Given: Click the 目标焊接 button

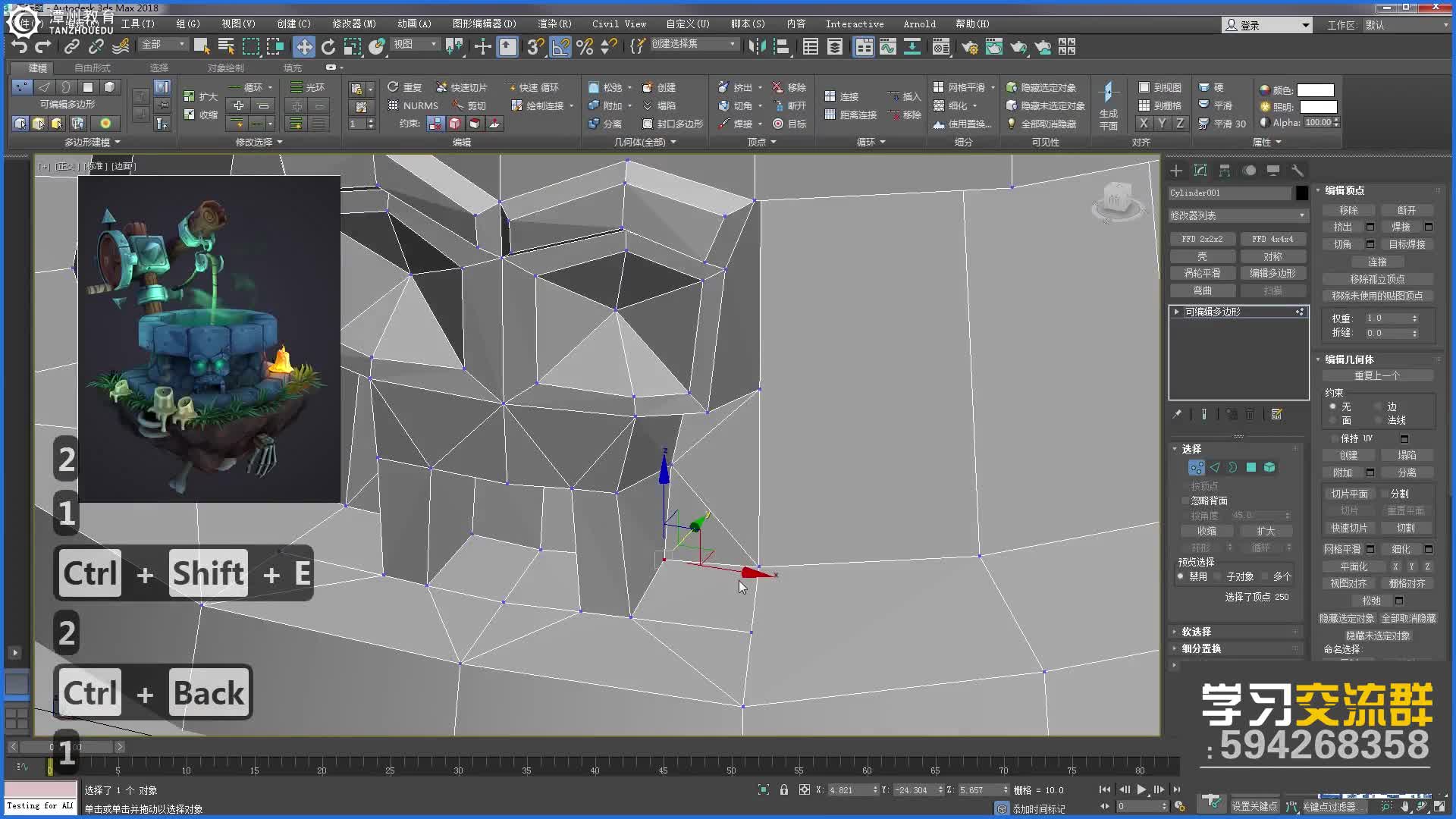Looking at the screenshot, I should coord(1407,244).
